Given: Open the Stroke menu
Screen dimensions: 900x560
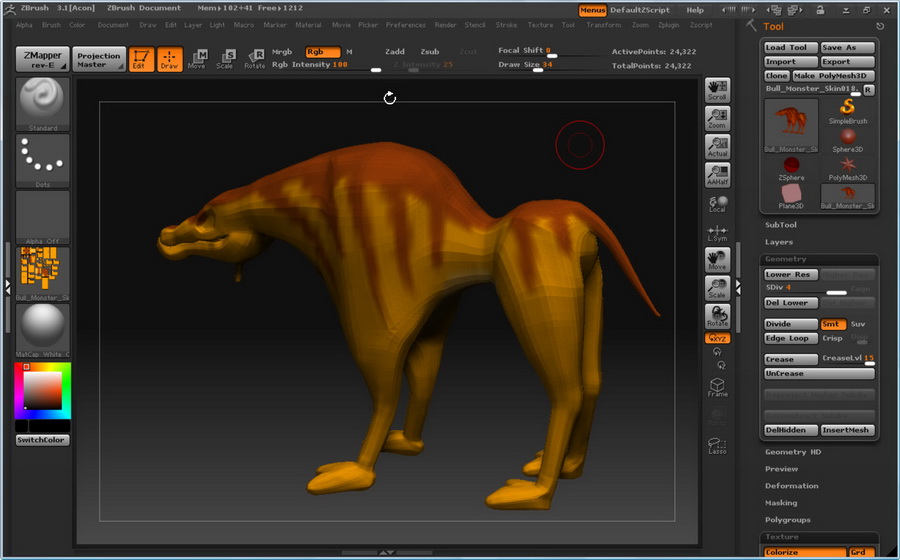Looking at the screenshot, I should (506, 25).
